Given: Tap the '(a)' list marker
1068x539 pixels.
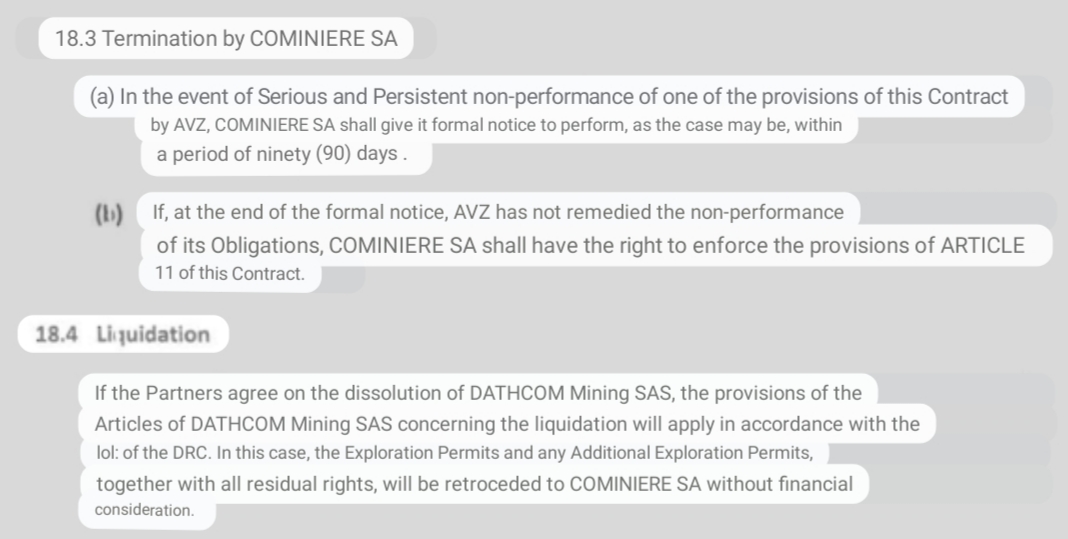Looking at the screenshot, I should [x=102, y=97].
